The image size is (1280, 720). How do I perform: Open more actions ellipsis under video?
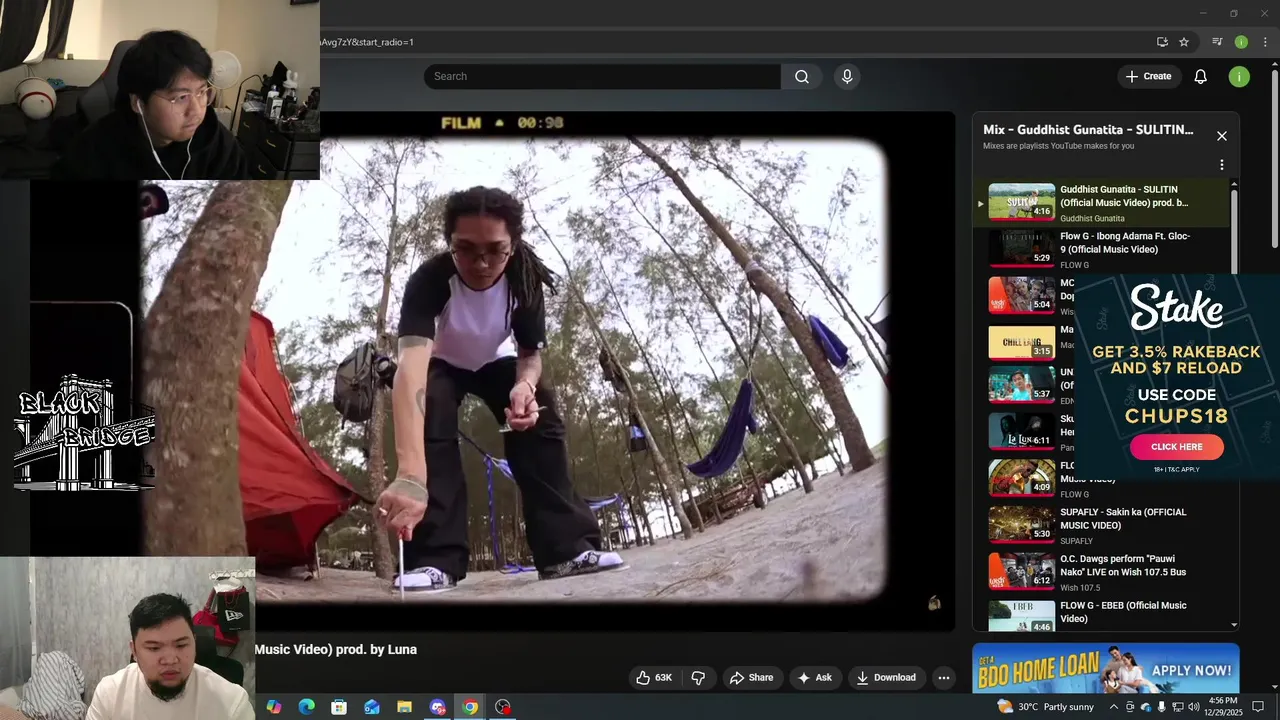tap(943, 678)
